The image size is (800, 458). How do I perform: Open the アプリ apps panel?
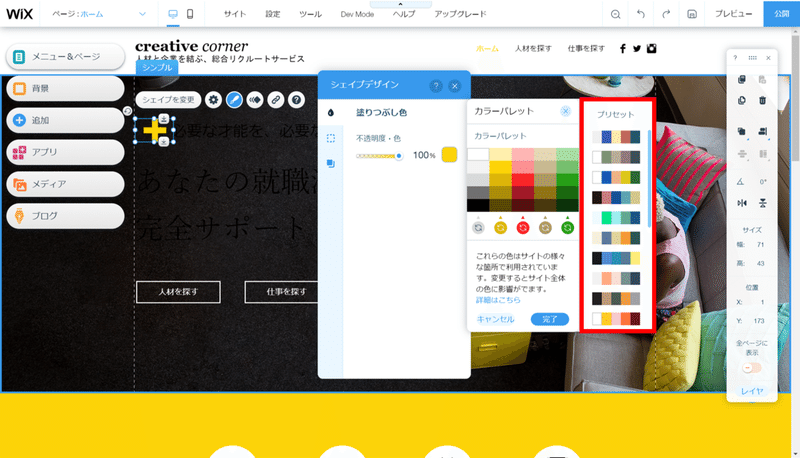coord(65,152)
